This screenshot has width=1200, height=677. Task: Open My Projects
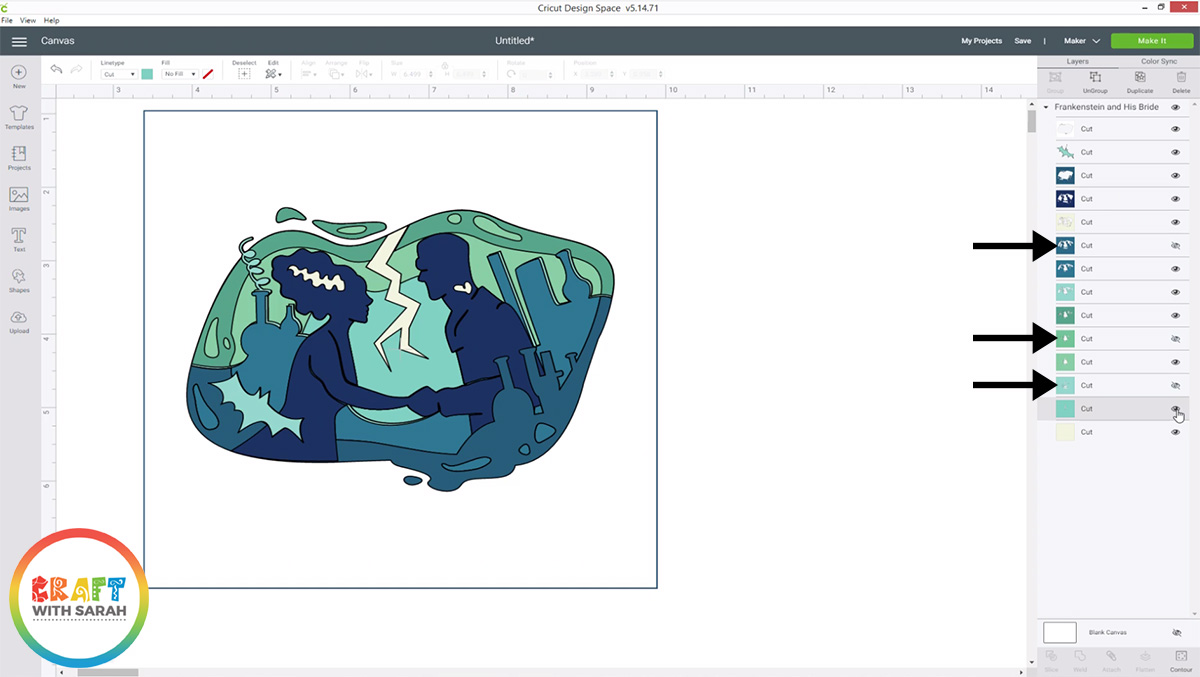981,41
